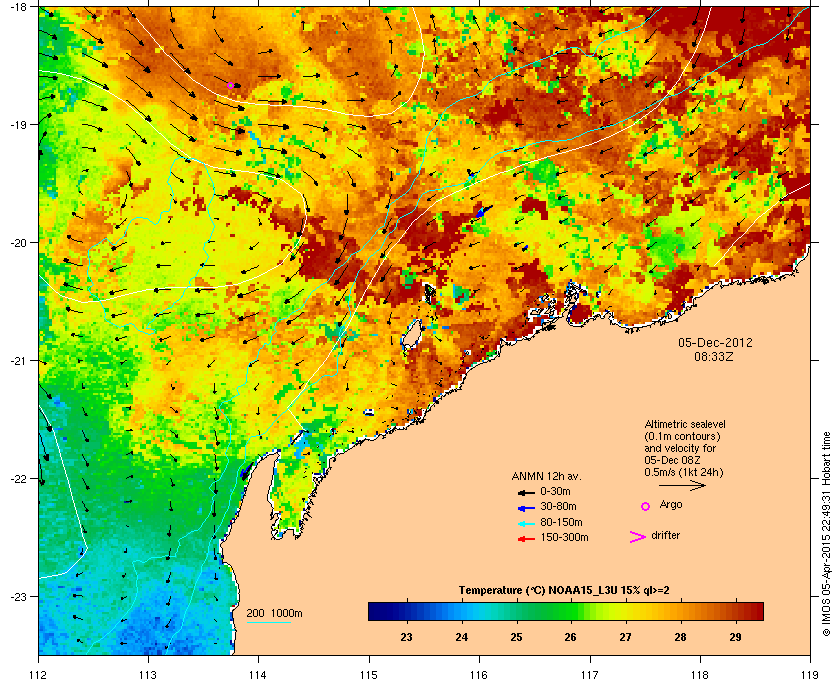840x680 pixels.
Task: Click the magenta drifter chevron in the legend
Action: [638, 537]
